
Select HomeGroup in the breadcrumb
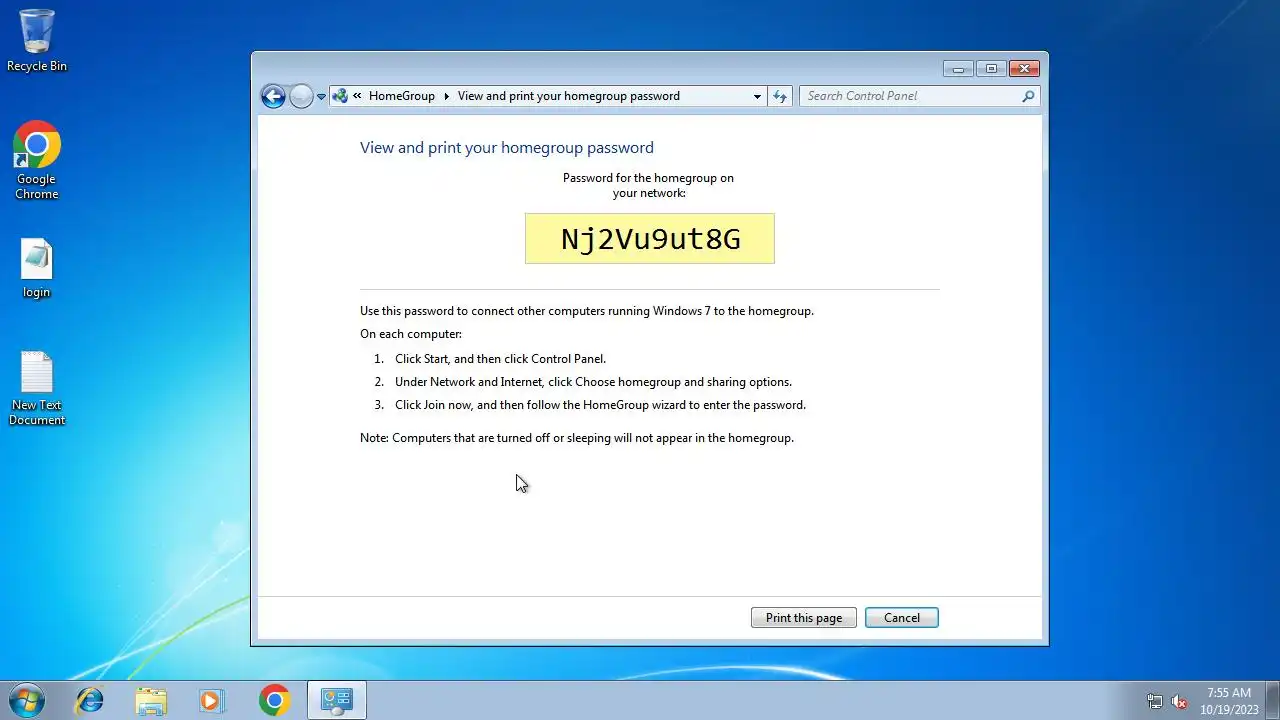[402, 96]
